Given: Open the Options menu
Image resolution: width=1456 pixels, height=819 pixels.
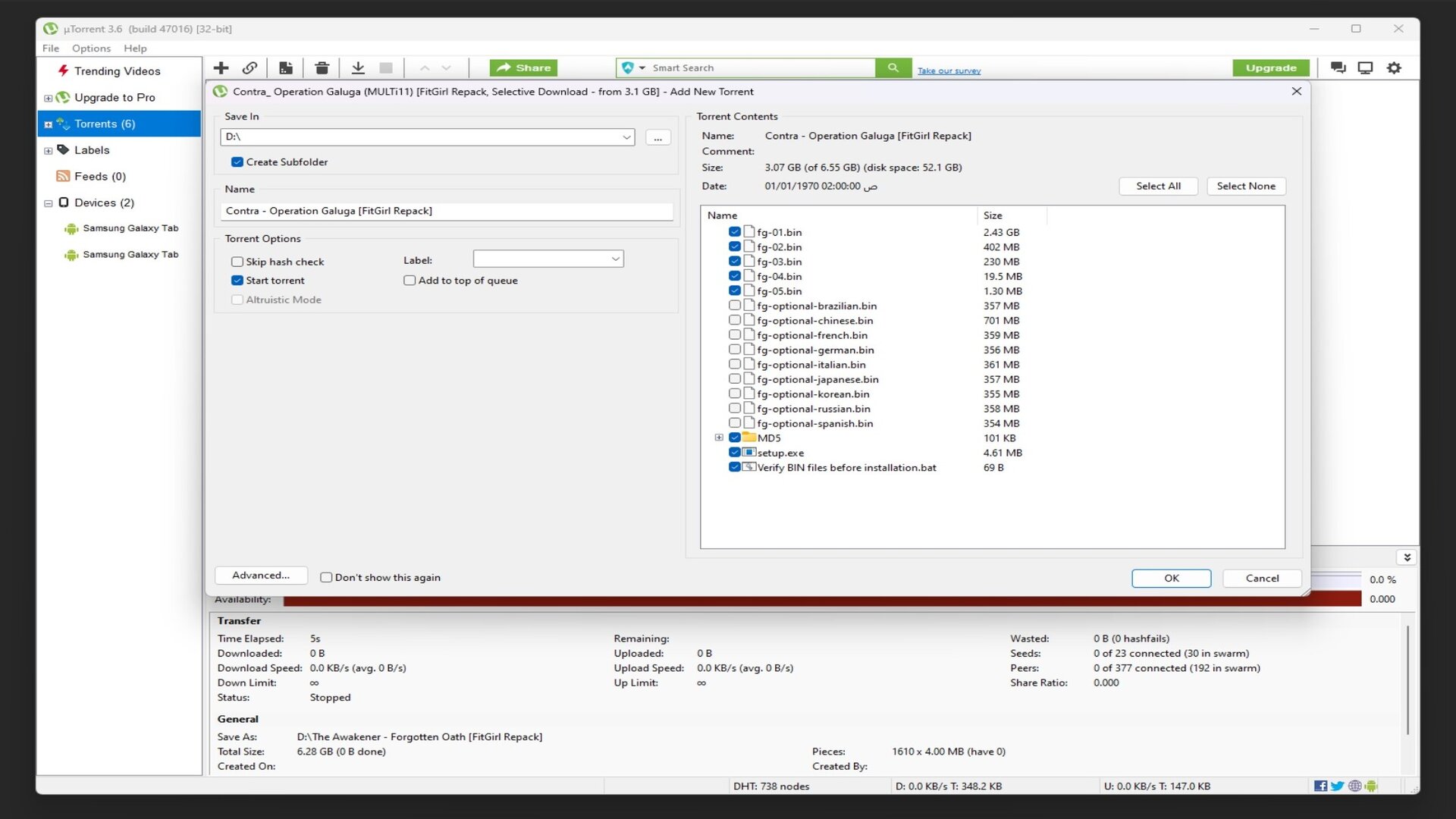Looking at the screenshot, I should click(x=91, y=49).
